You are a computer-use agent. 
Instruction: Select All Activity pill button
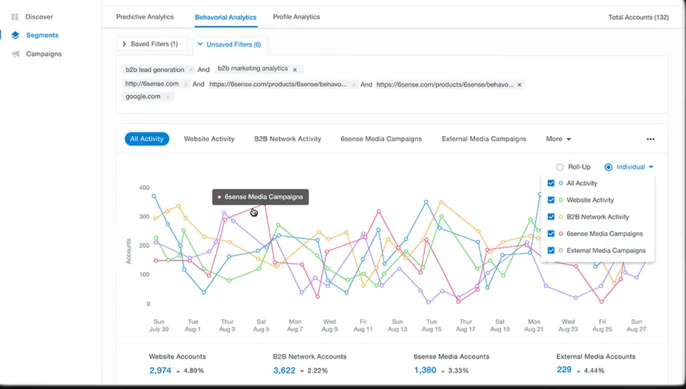point(147,139)
